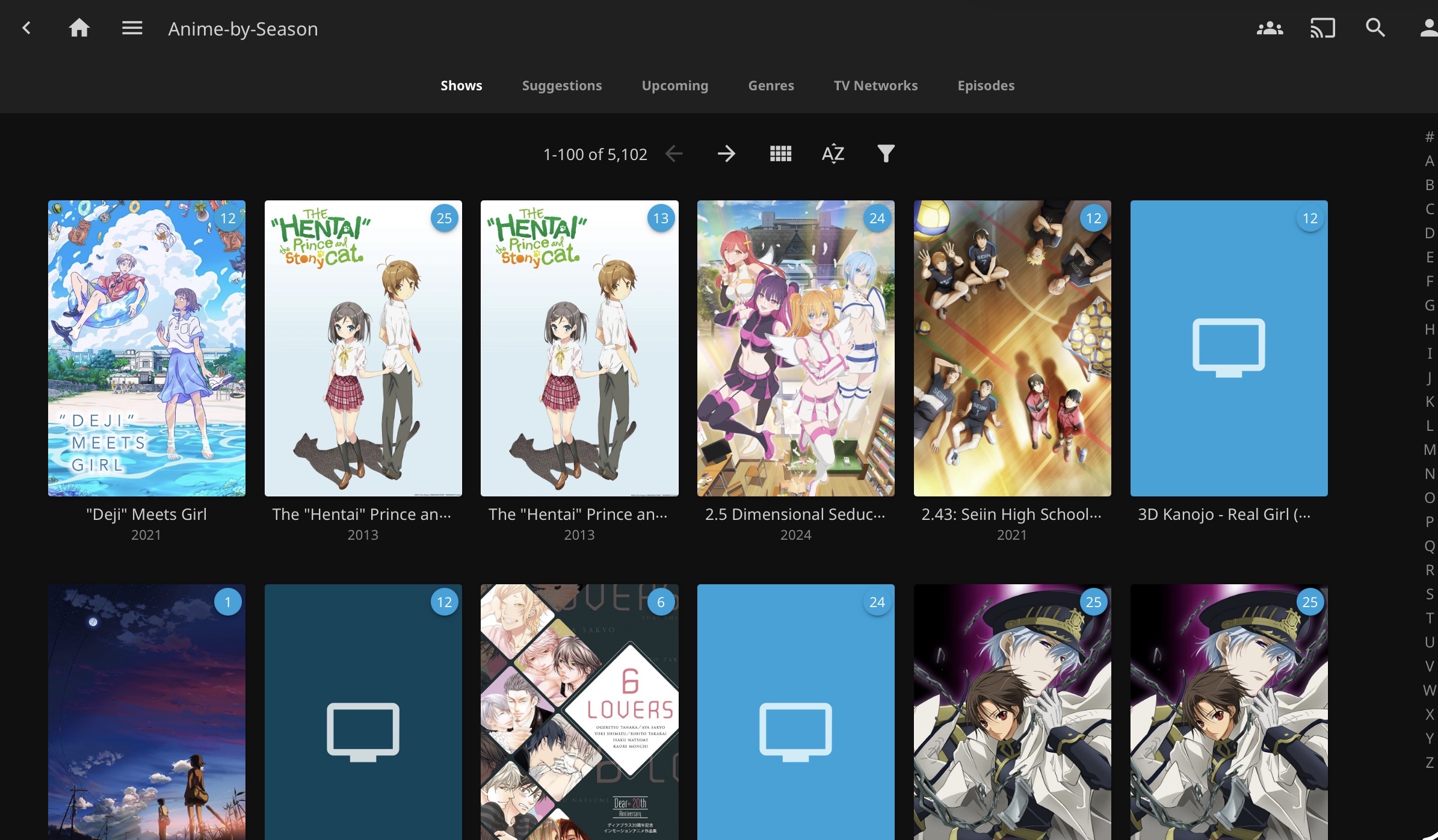Go back with the back arrow

(26, 28)
